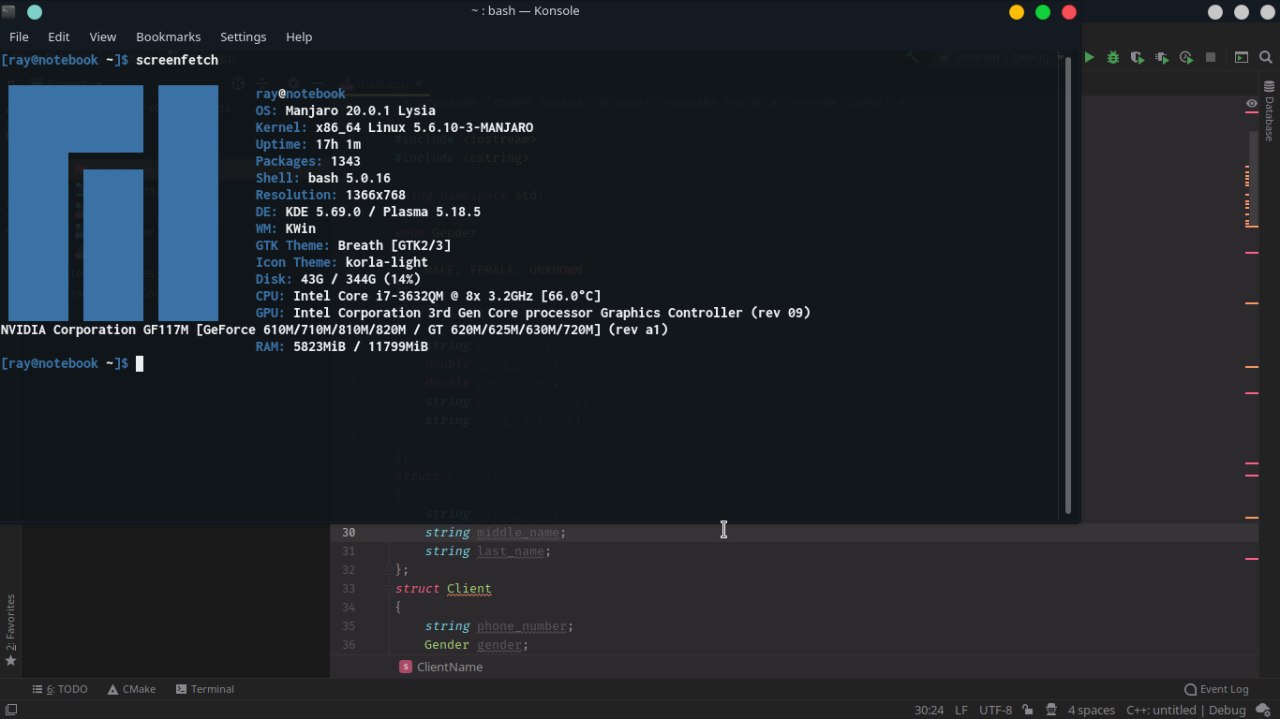Click the inspector hat icon in status bar
Viewport: 1280px width, 719px height.
(x=1049, y=710)
